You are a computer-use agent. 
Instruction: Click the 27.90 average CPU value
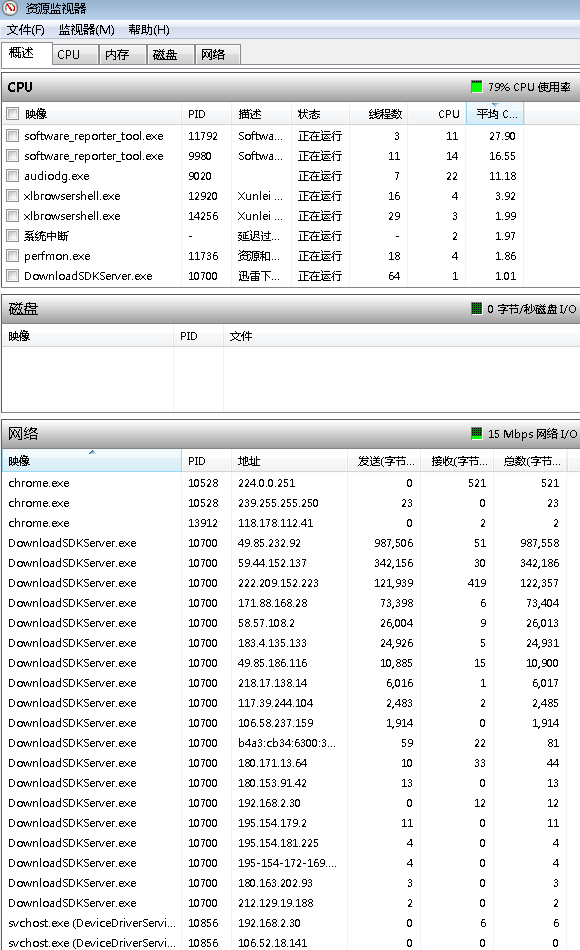click(502, 136)
